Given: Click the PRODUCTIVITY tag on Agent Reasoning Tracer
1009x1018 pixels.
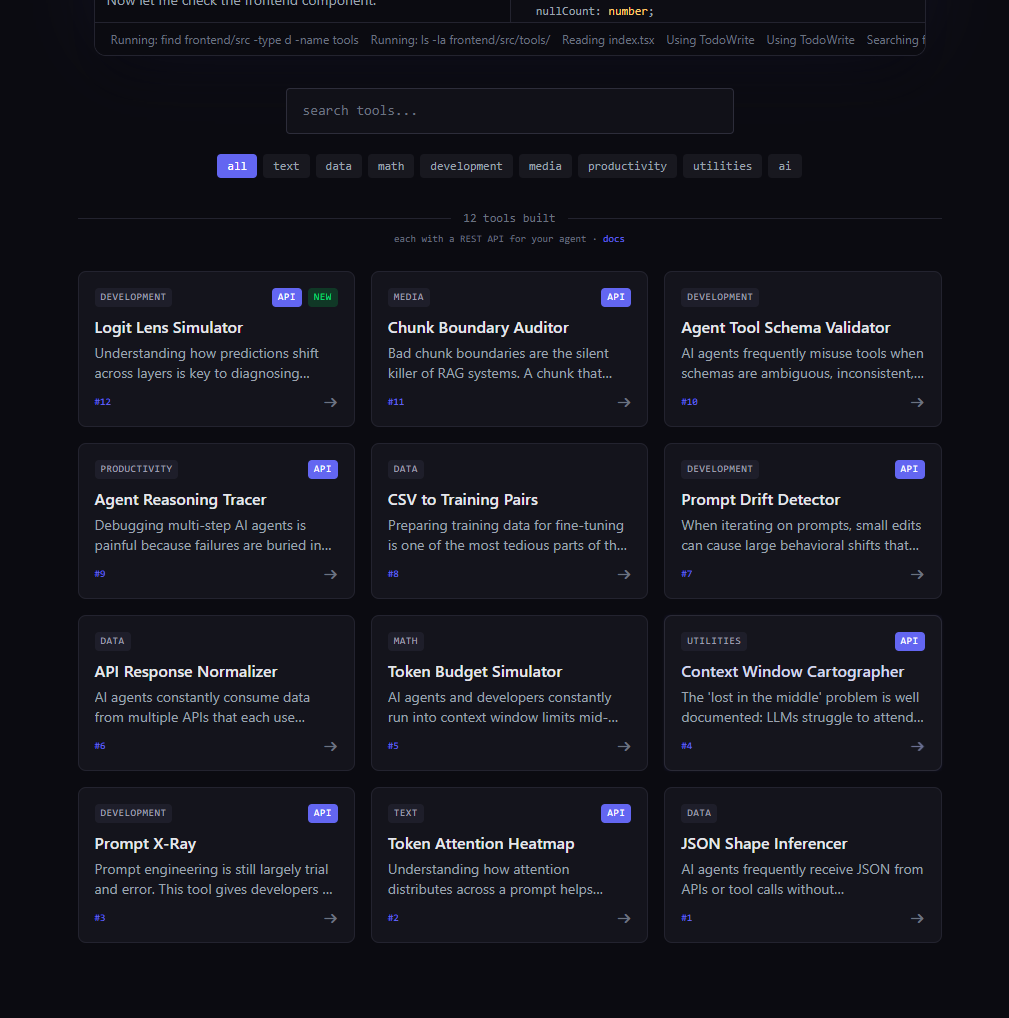Looking at the screenshot, I should tap(136, 469).
